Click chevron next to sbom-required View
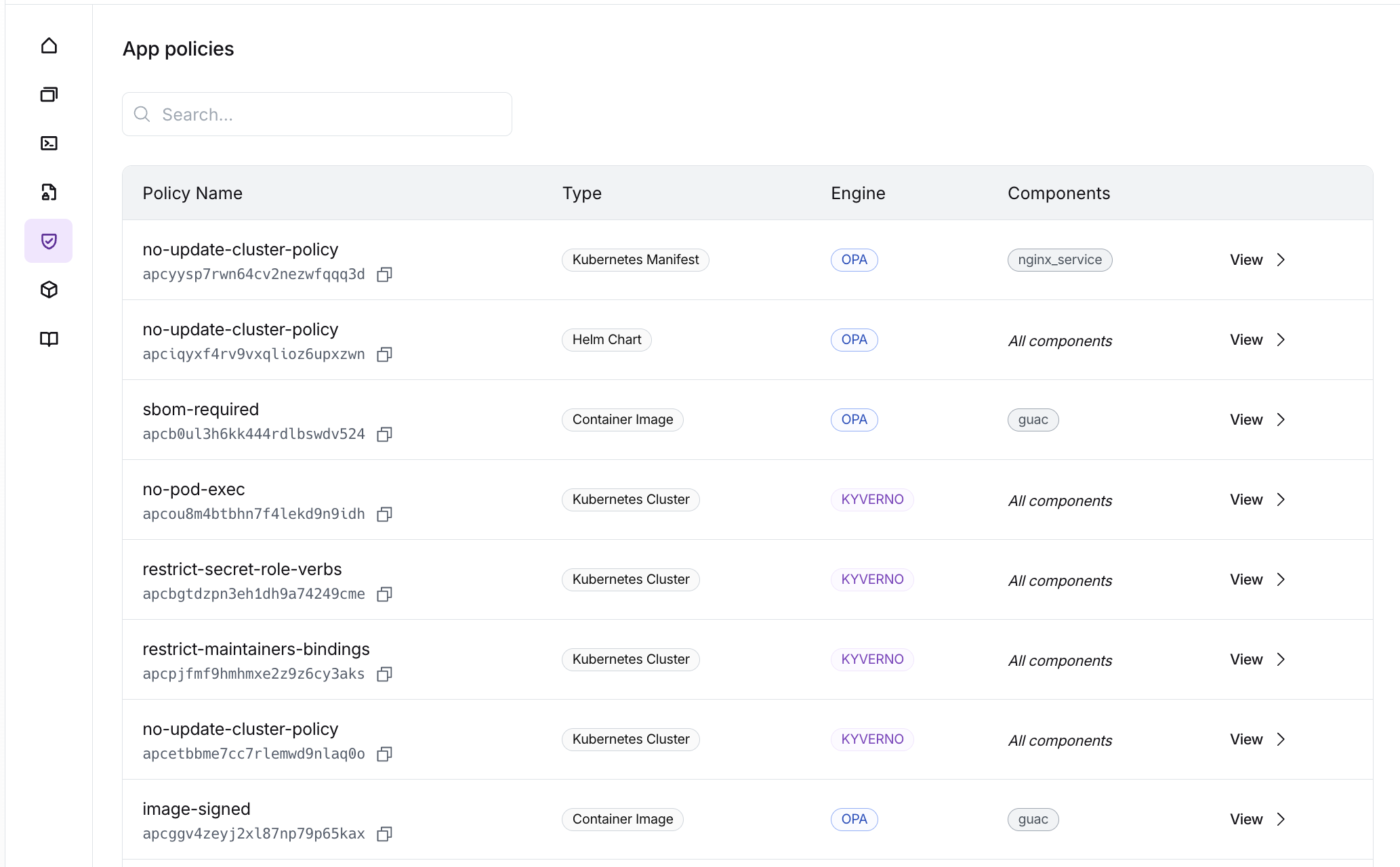1400x867 pixels. [1281, 420]
